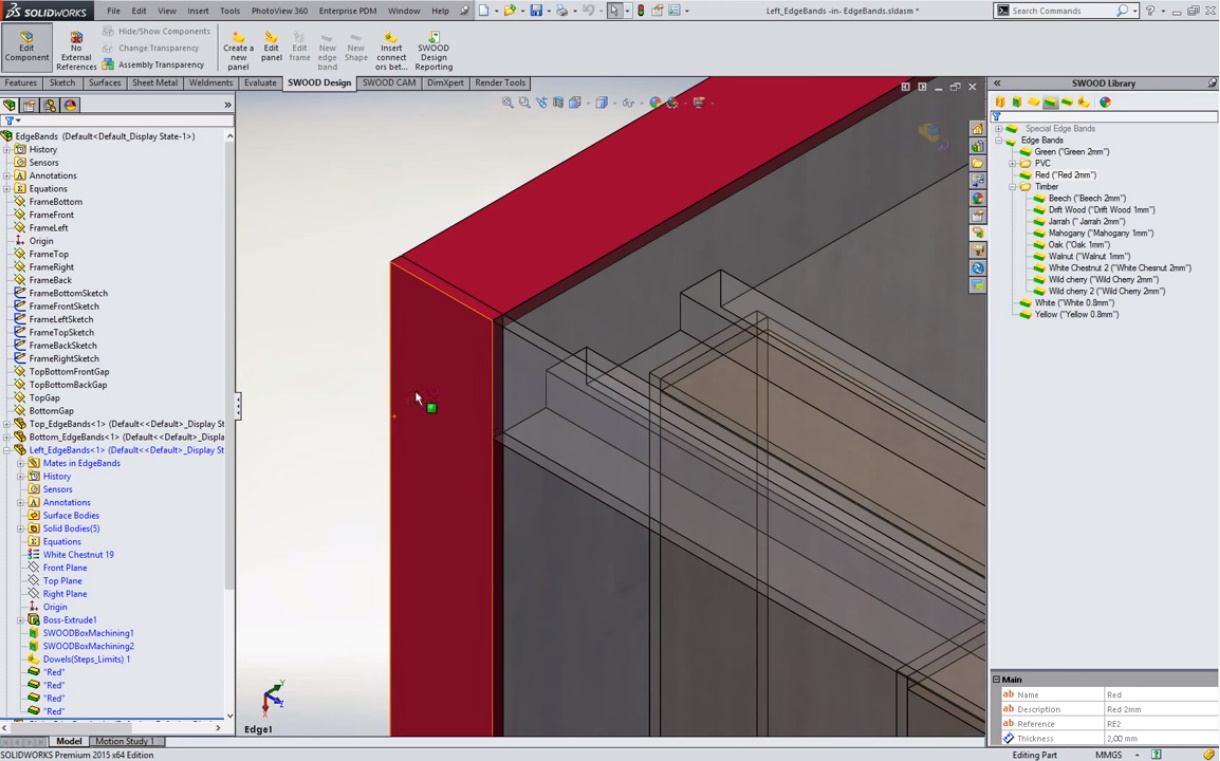Screen dimensions: 1220x761
Task: Switch to the SWOOD CAM tab
Action: [x=389, y=83]
